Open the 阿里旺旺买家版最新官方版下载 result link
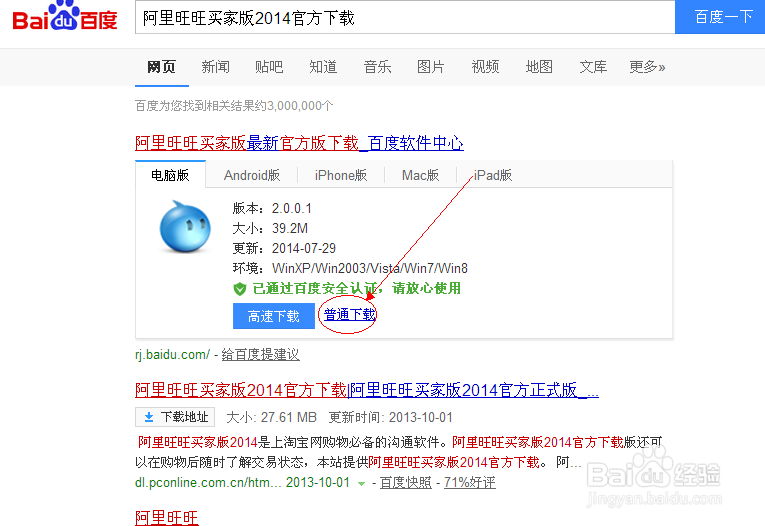This screenshot has height=526, width=765. [x=299, y=143]
